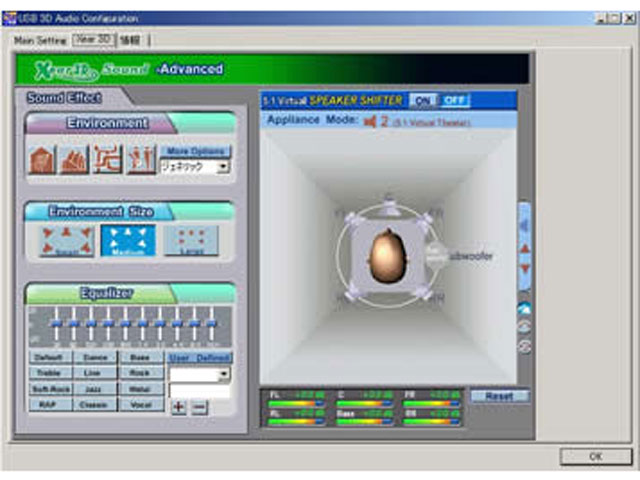Apply the Classic equalizer preset
This screenshot has width=640, height=480.
click(x=95, y=405)
